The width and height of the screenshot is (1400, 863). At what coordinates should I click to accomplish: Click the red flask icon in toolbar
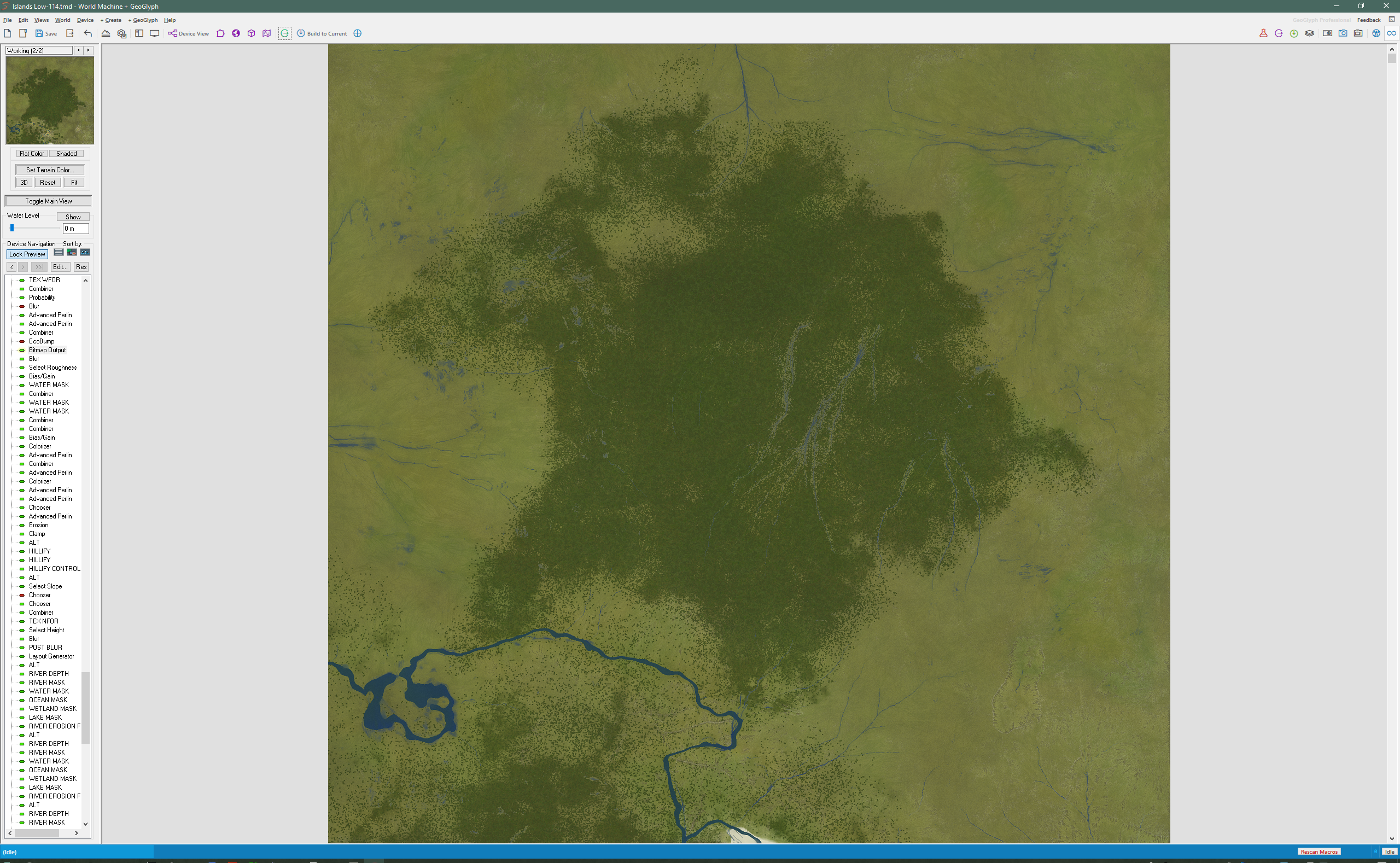click(x=1263, y=33)
